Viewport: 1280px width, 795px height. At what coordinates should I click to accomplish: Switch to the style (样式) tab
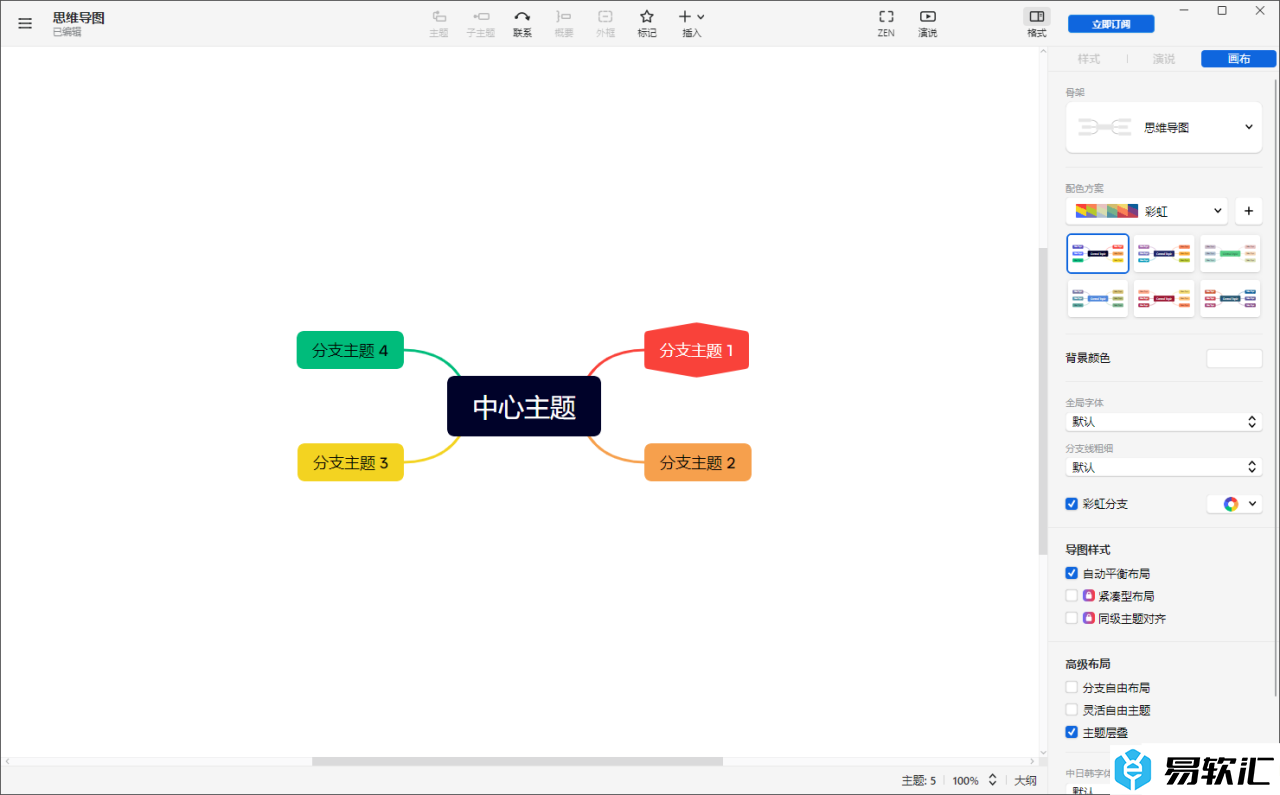(1088, 59)
